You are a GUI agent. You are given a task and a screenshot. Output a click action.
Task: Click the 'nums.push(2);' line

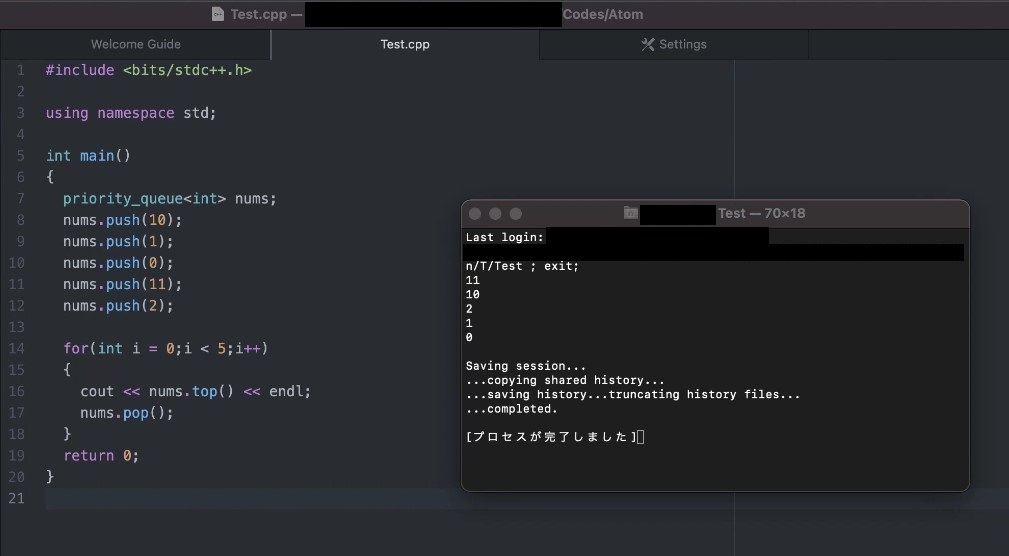(118, 306)
